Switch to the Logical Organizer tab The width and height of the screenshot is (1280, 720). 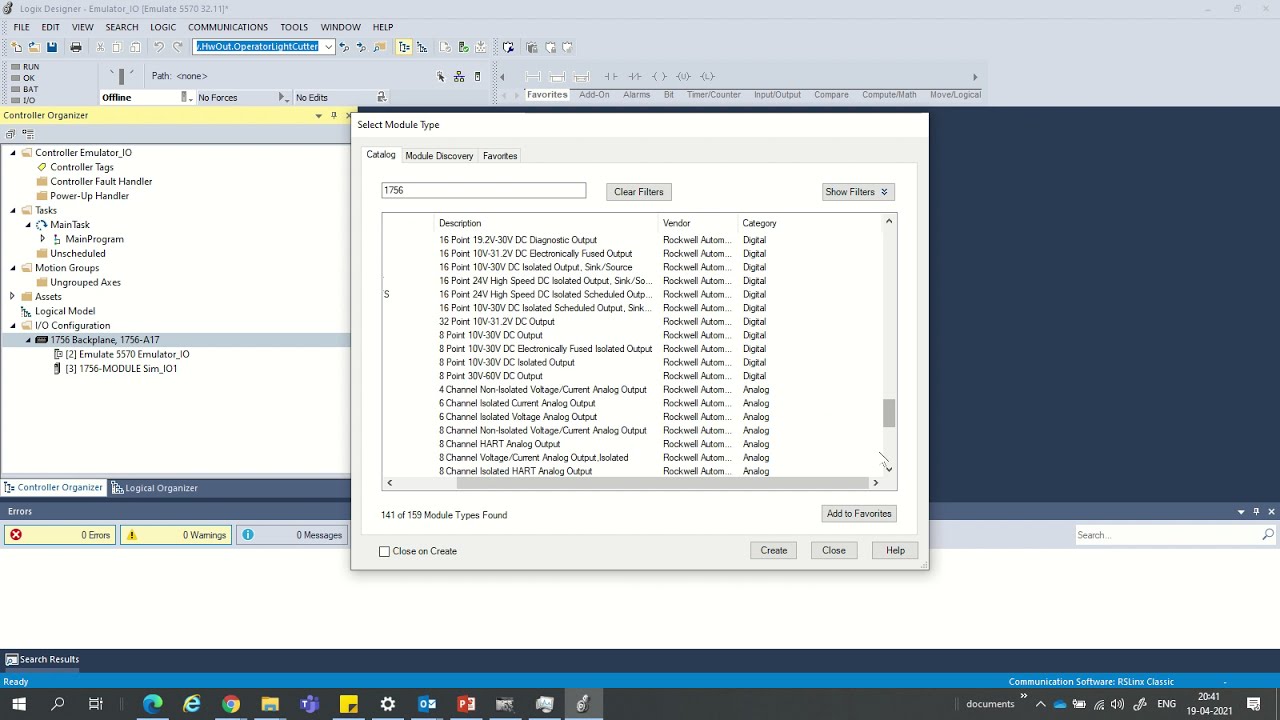point(154,488)
